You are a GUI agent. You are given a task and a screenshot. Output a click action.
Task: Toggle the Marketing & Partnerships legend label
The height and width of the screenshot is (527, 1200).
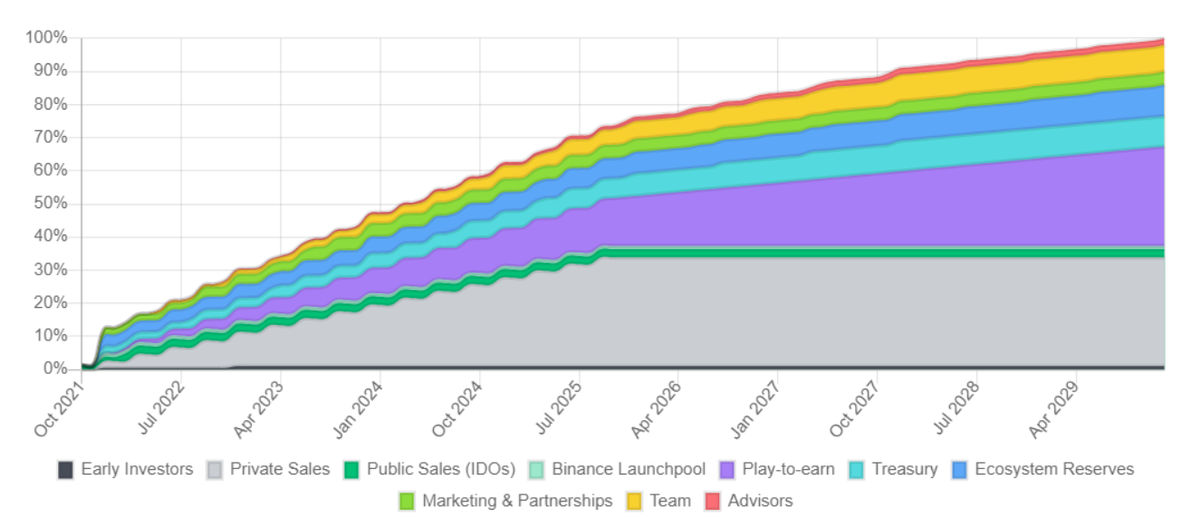click(517, 501)
